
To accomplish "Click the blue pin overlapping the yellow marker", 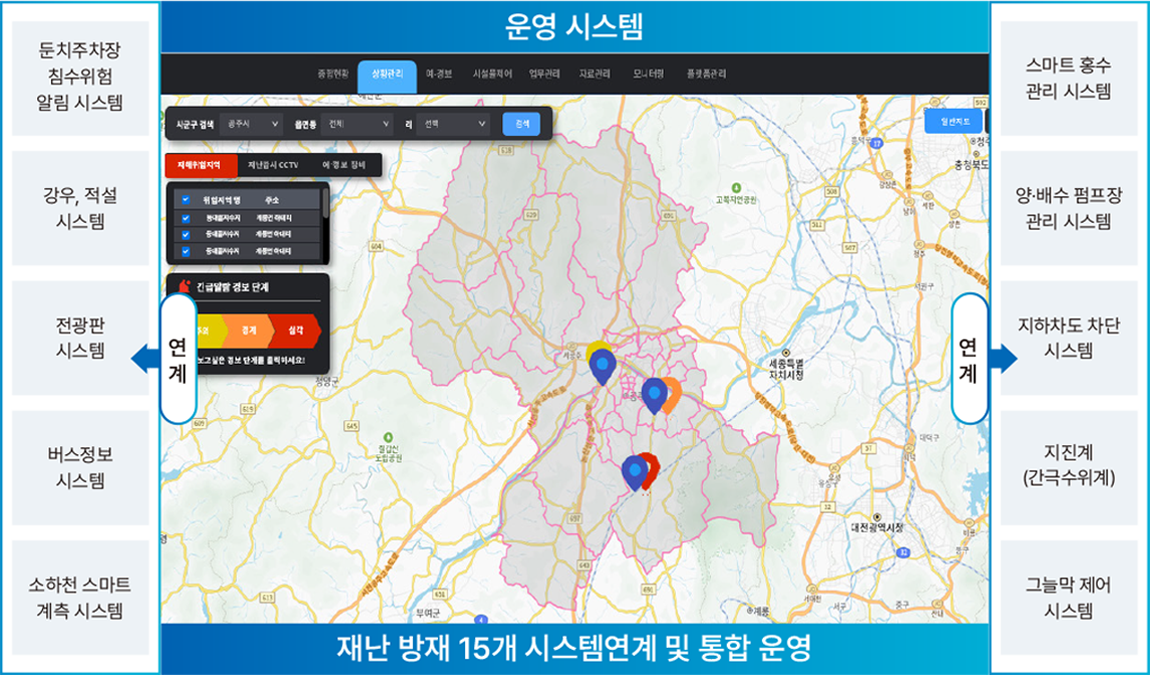I will [x=602, y=366].
